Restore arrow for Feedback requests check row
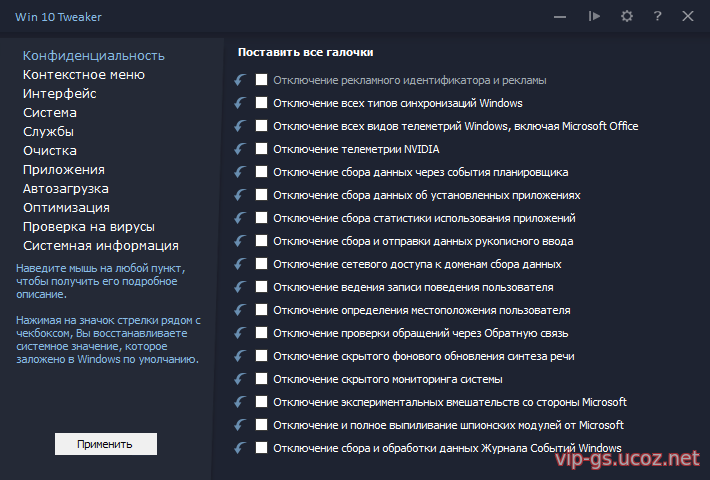Screen dimensions: 710x480 click(x=240, y=333)
